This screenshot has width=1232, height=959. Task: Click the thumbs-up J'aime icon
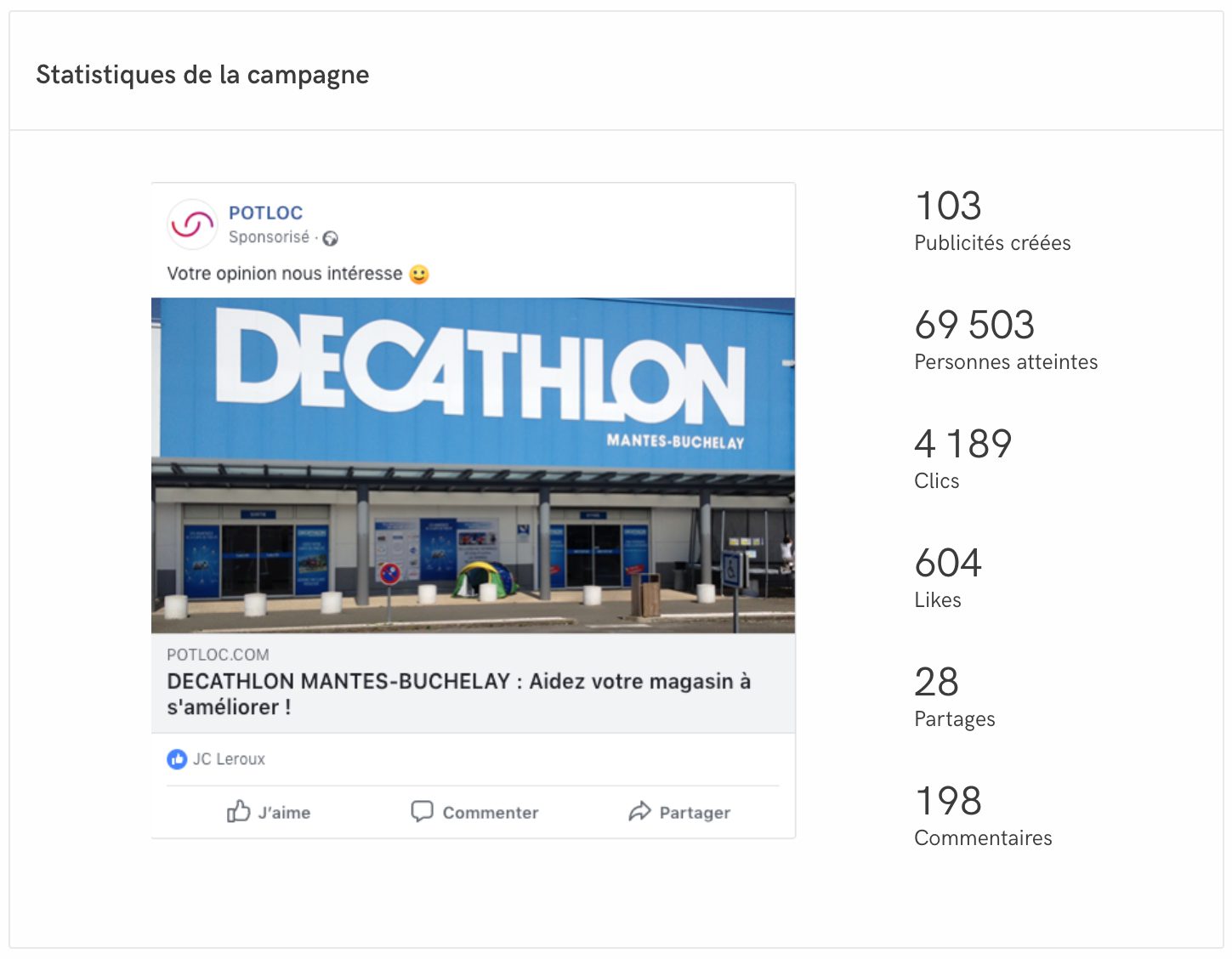tap(239, 811)
